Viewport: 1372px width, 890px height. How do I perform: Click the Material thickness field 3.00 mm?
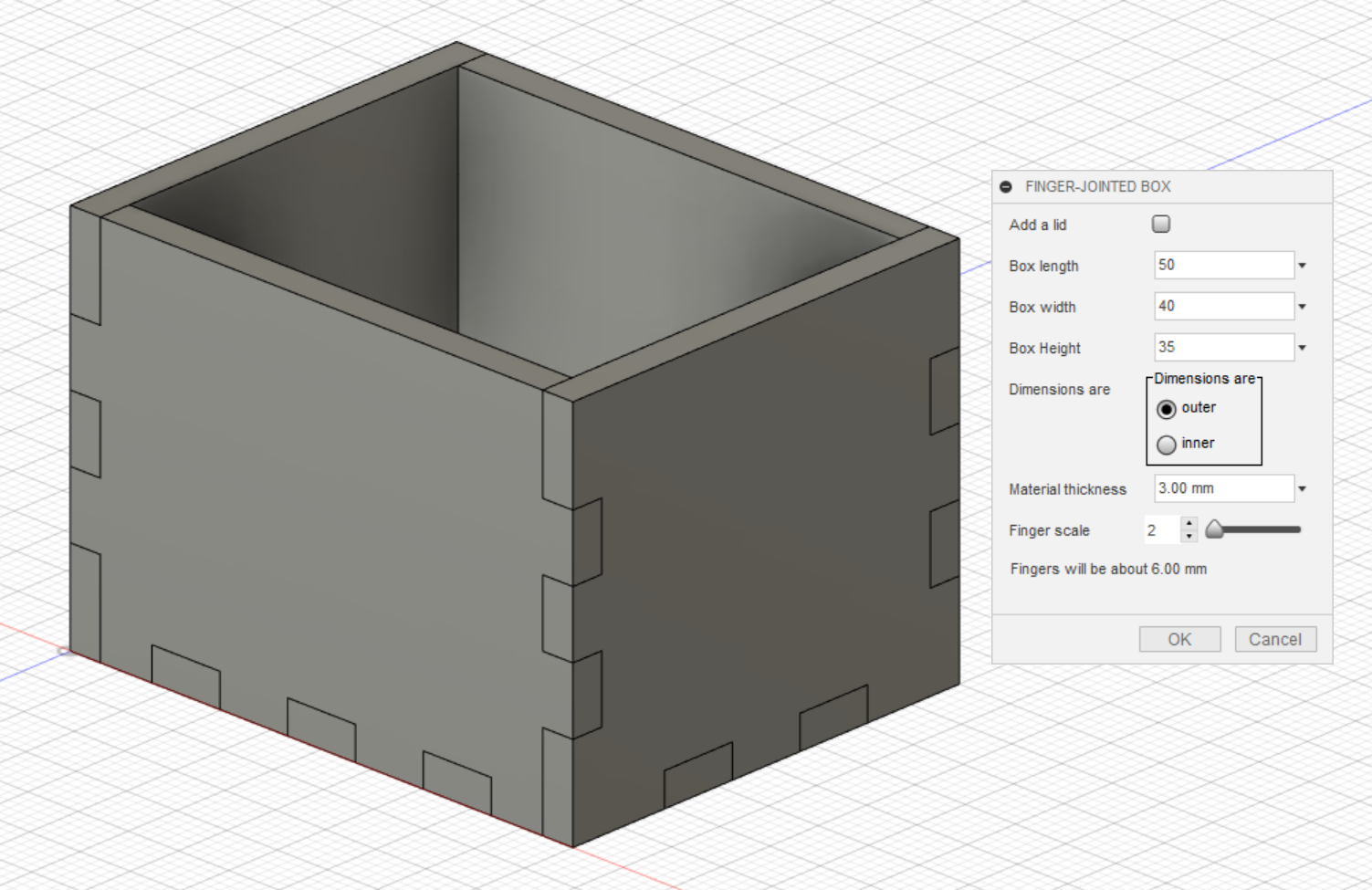[x=1224, y=488]
